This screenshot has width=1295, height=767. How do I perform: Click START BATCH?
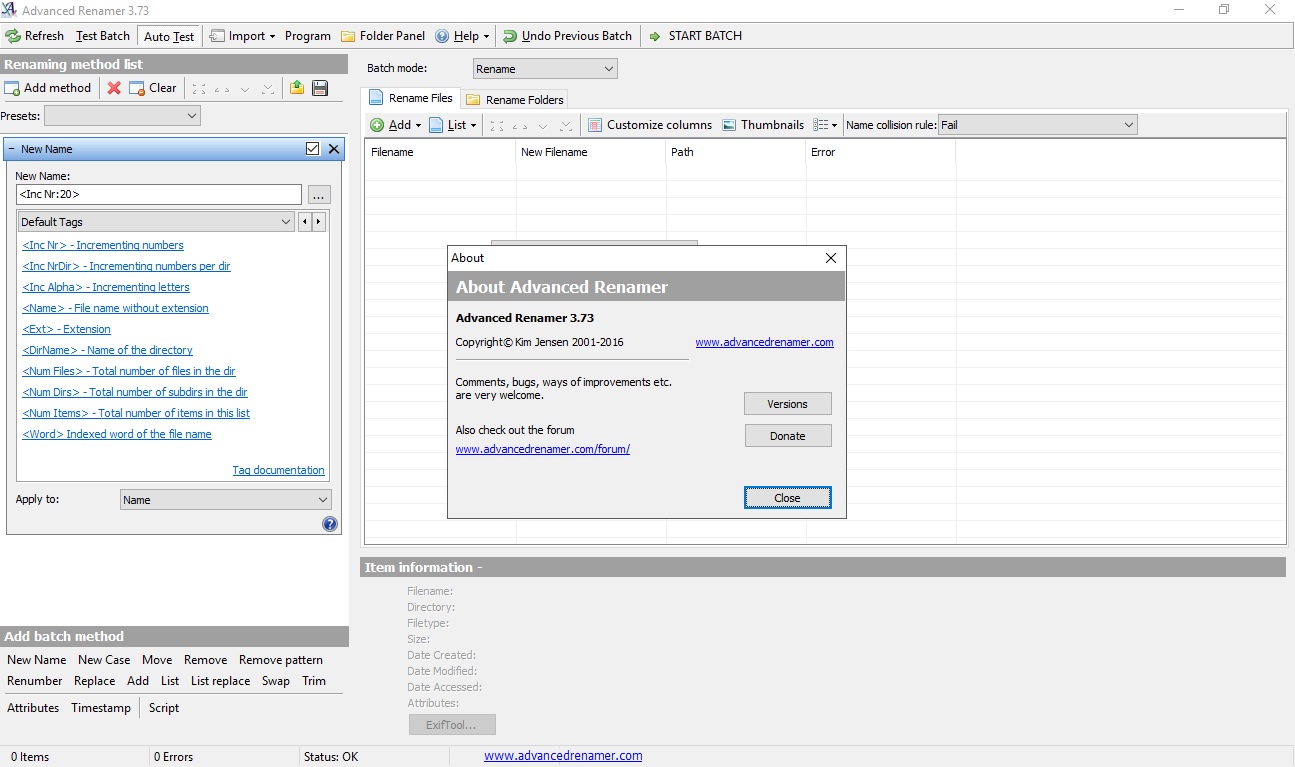pos(695,36)
